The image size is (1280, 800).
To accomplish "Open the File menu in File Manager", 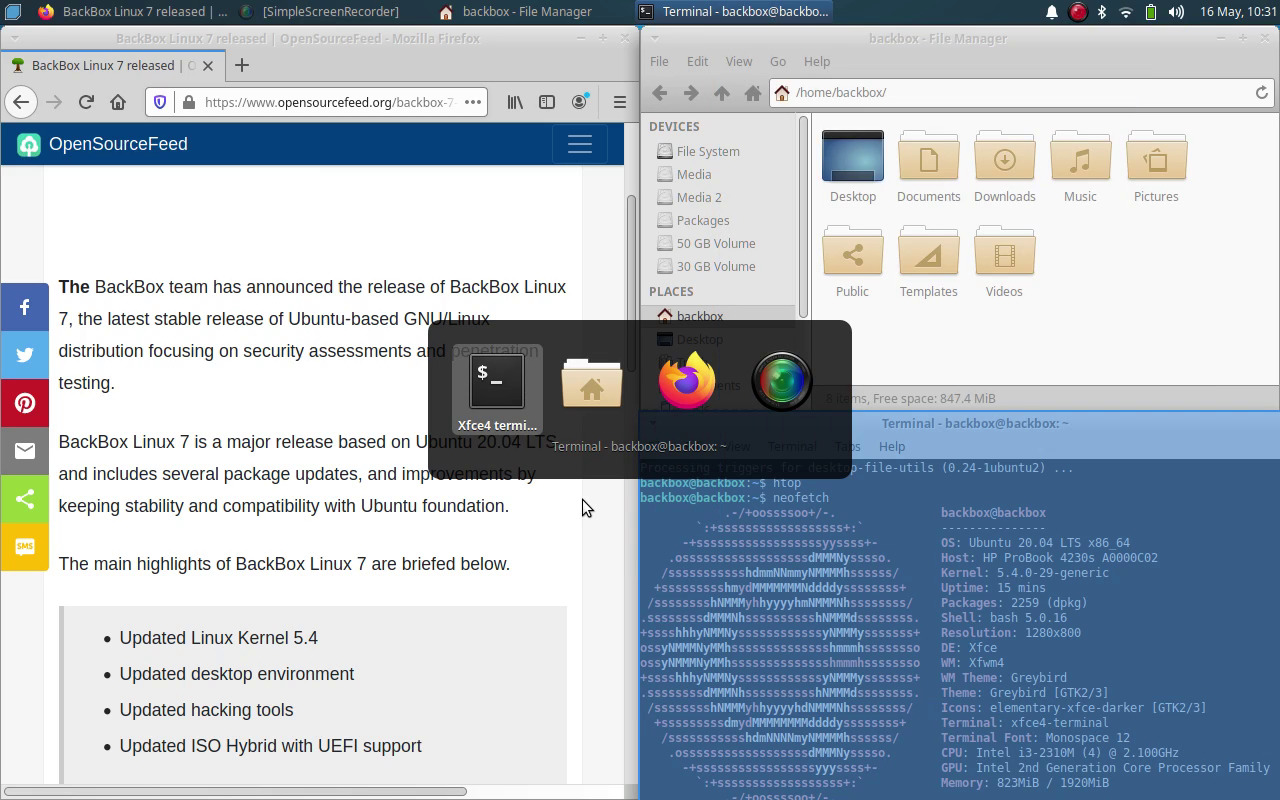I will point(659,61).
